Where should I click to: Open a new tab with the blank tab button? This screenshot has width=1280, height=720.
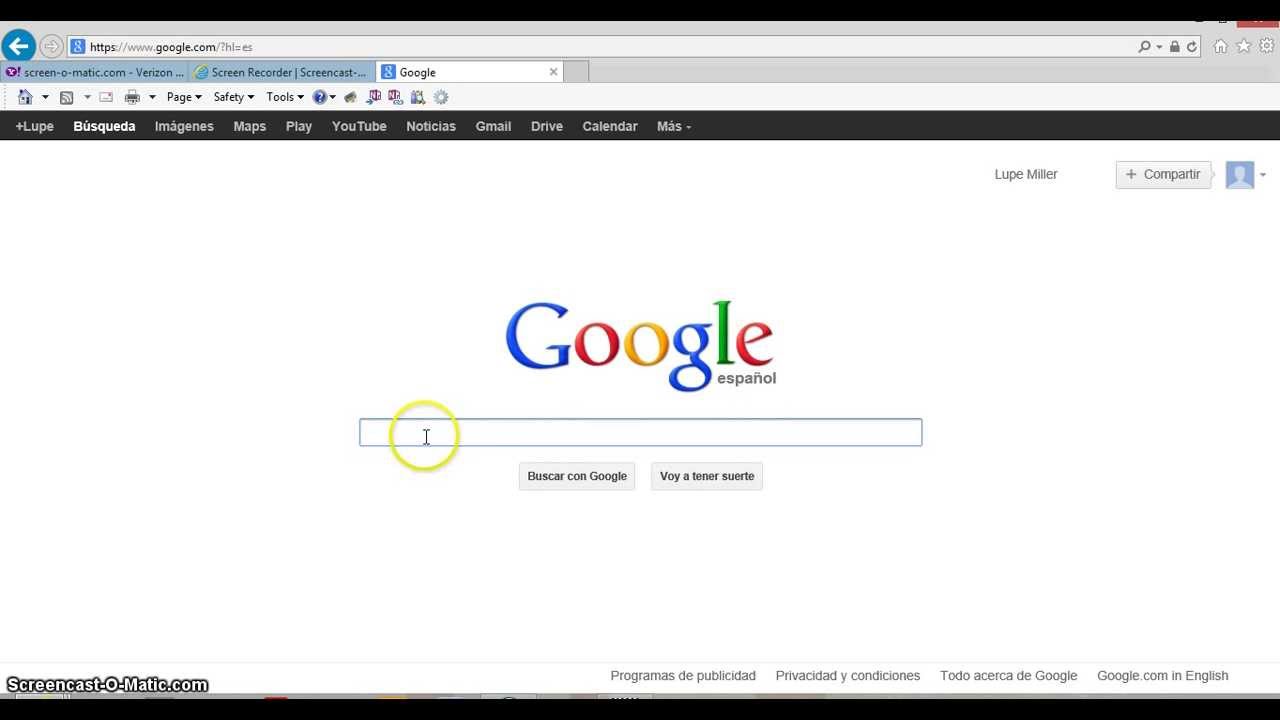[577, 72]
